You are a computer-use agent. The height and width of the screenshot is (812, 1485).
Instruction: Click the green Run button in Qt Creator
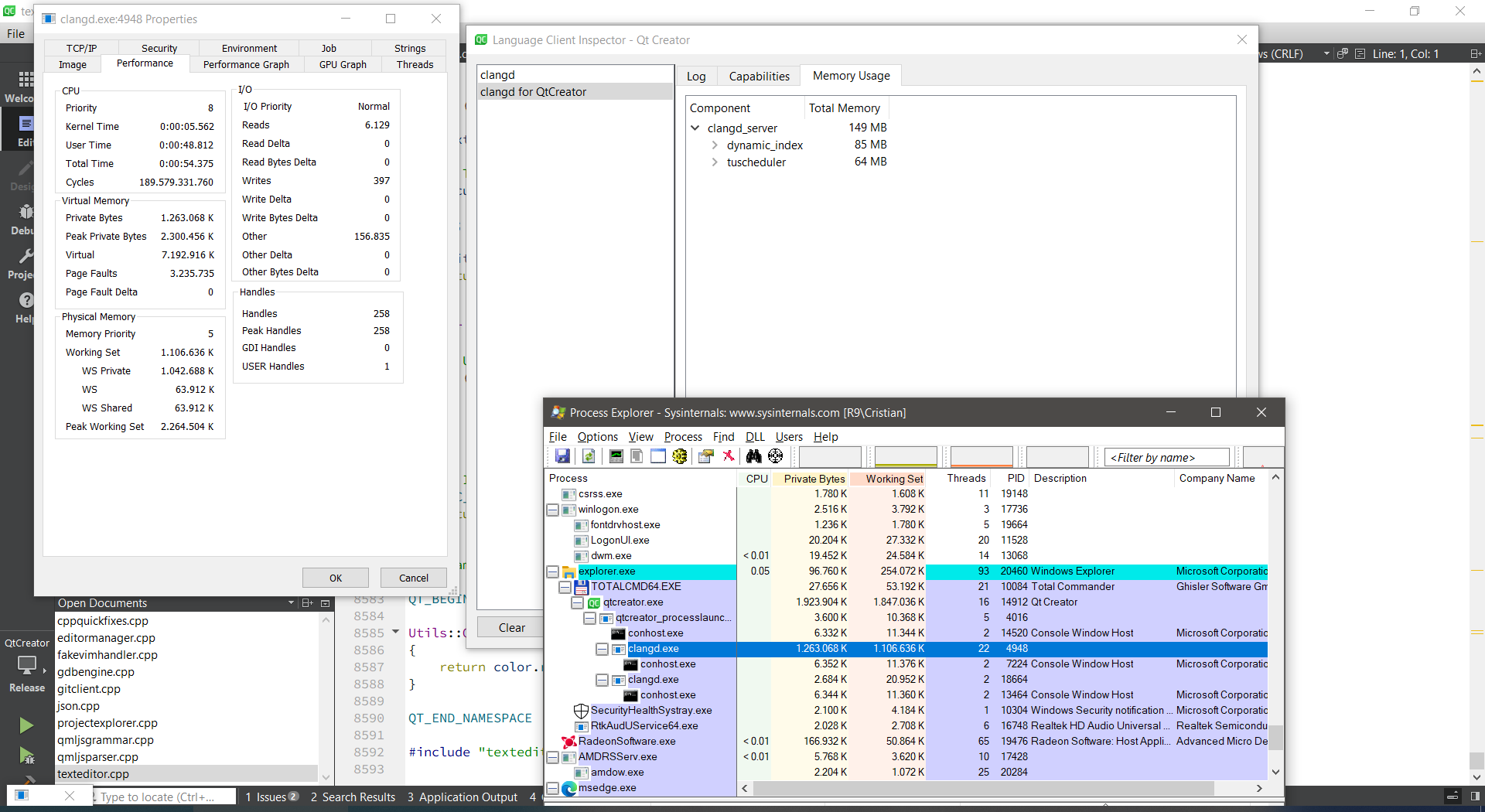pyautogui.click(x=26, y=725)
